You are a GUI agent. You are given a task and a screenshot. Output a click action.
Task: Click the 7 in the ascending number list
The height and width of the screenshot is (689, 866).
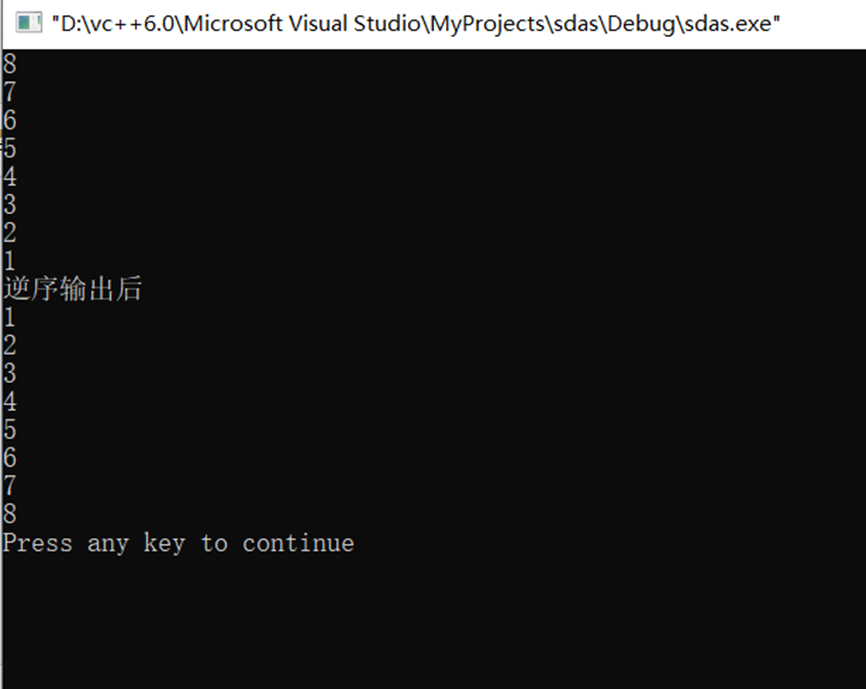[x=10, y=486]
